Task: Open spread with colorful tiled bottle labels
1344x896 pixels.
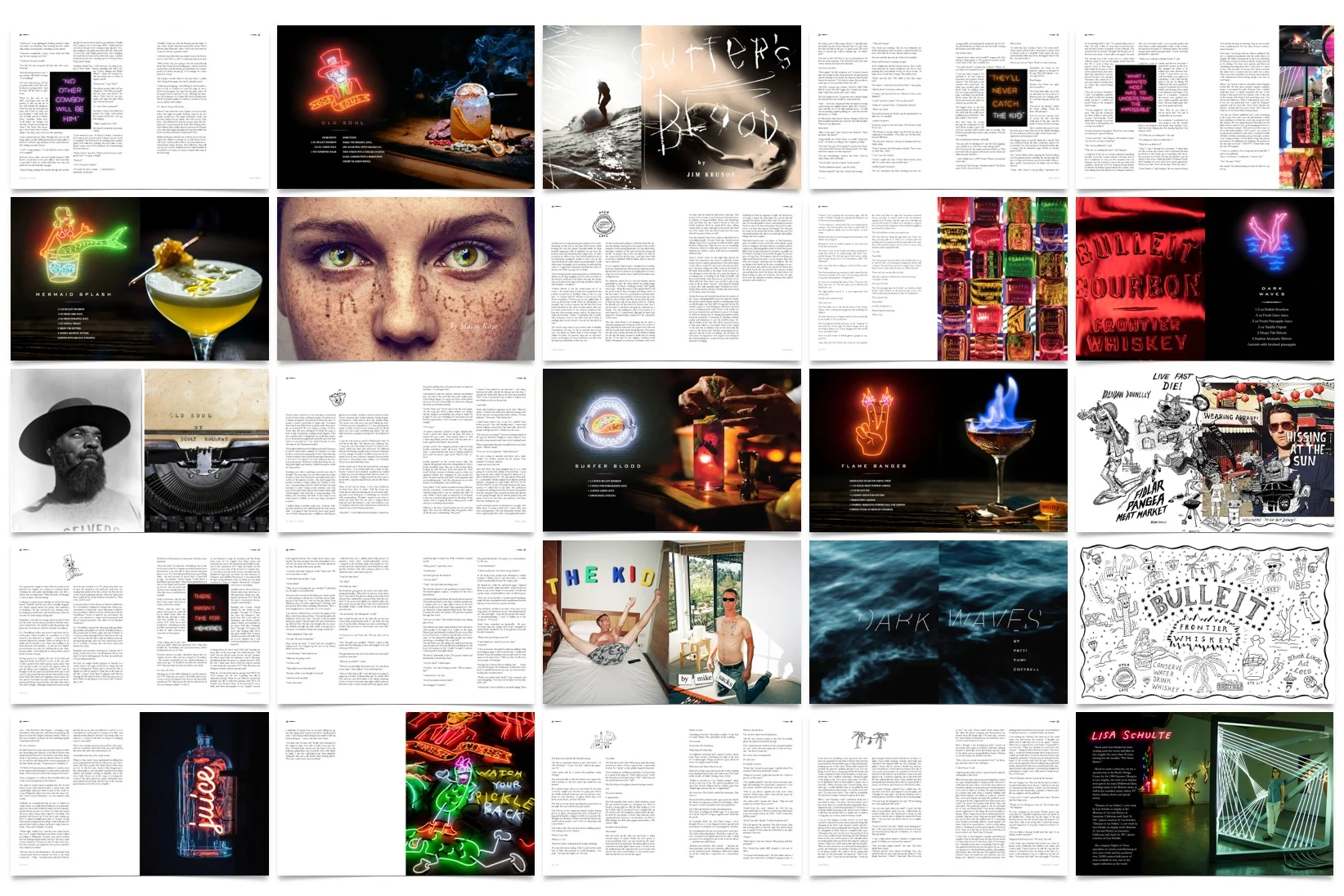Action: (x=939, y=279)
